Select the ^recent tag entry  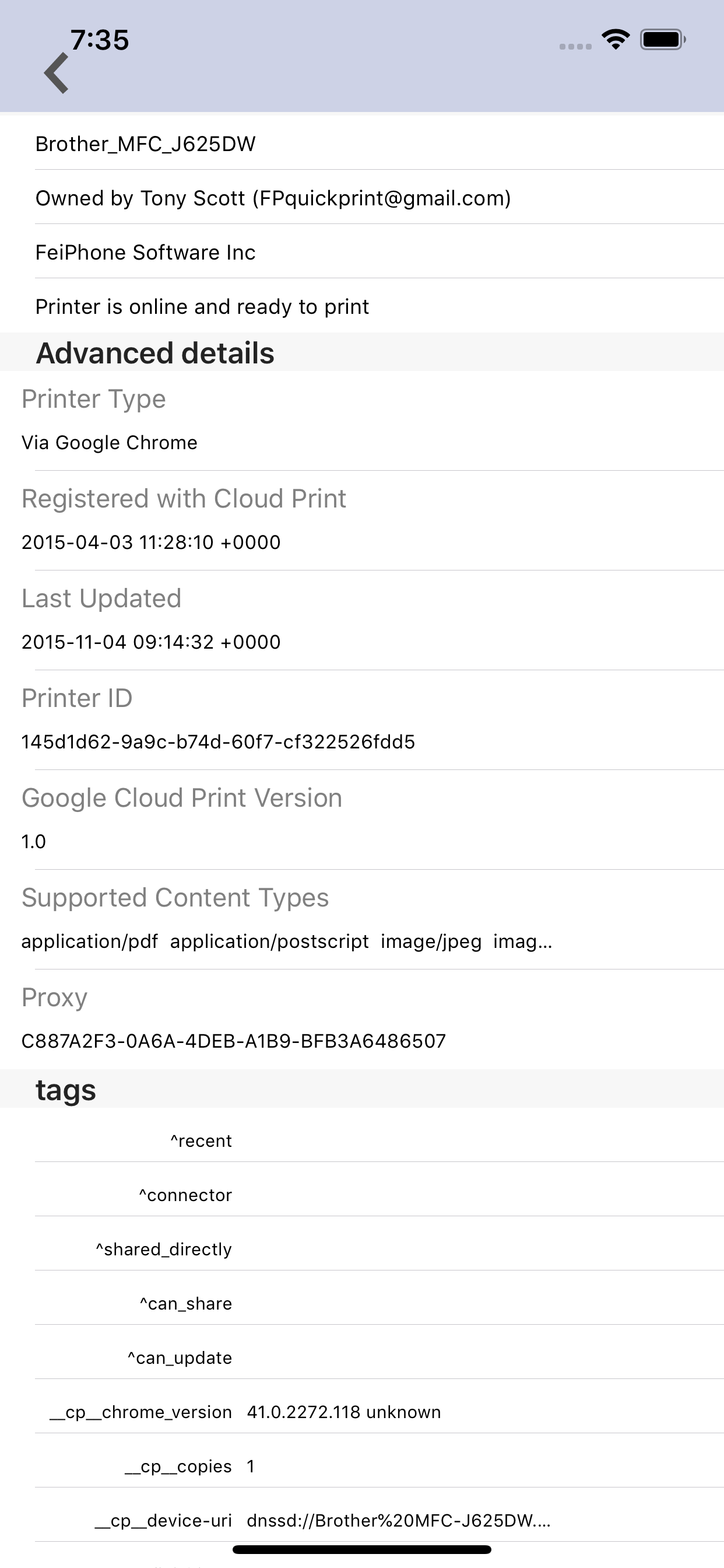click(201, 1140)
